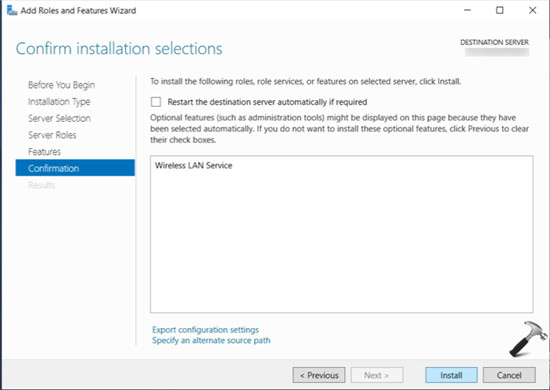
Task: Close the Add Roles and Features Wizard
Action: [532, 10]
